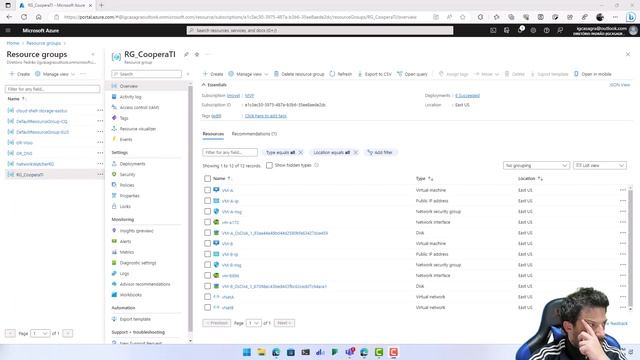The height and width of the screenshot is (360, 640).
Task: Open Metrics under Monitoring
Action: pos(127,252)
